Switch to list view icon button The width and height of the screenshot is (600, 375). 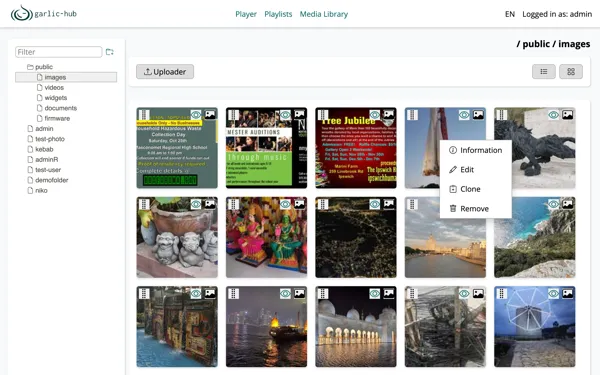(x=544, y=72)
